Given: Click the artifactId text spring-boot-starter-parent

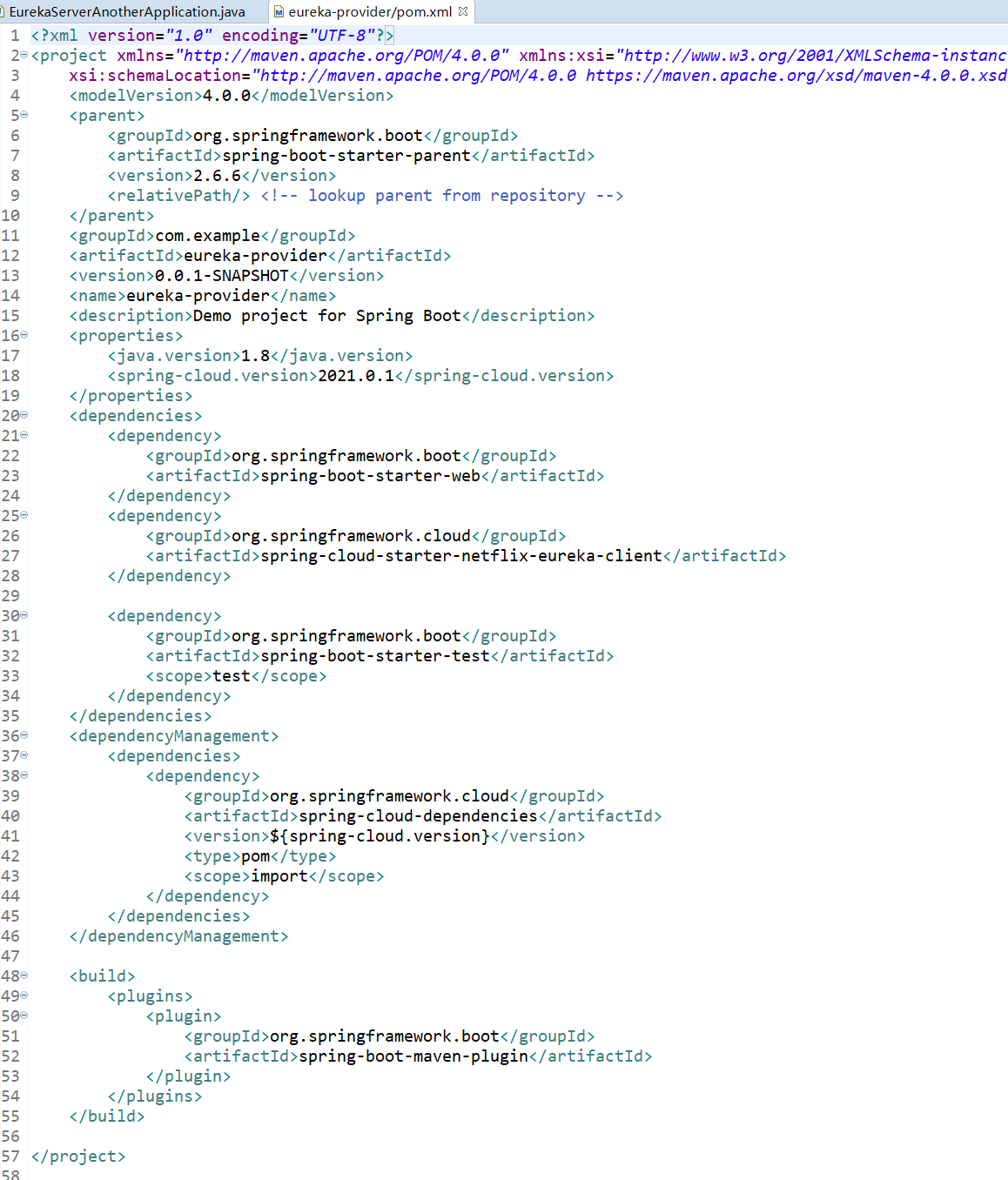Looking at the screenshot, I should (x=346, y=156).
